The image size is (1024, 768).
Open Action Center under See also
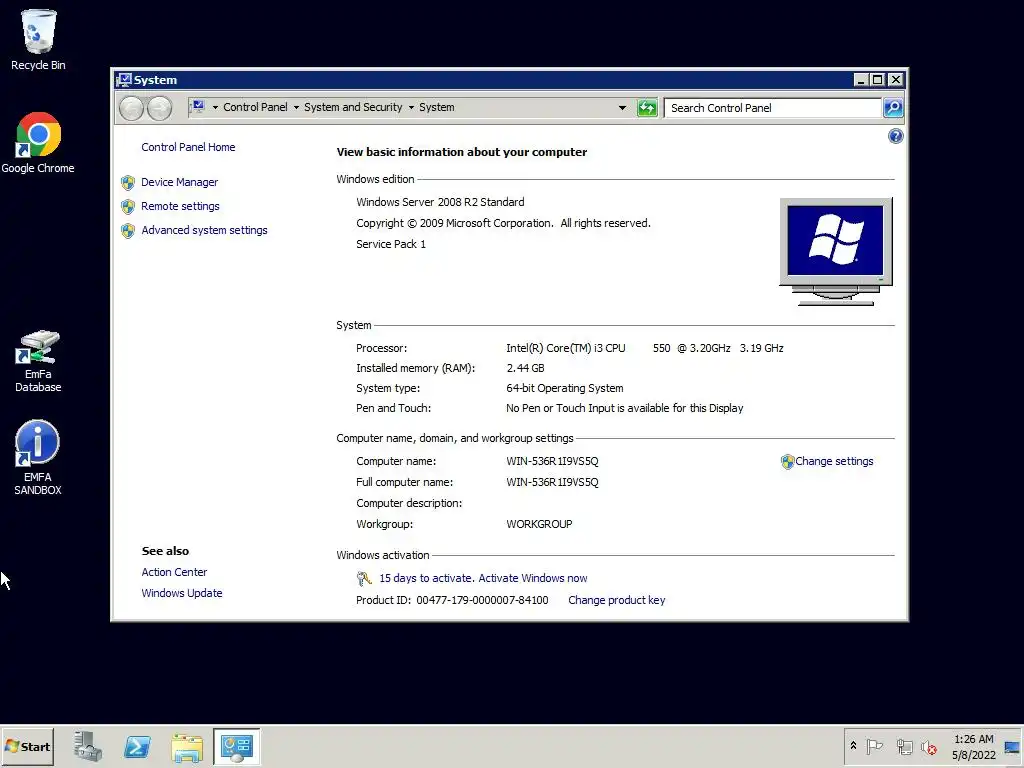(174, 572)
